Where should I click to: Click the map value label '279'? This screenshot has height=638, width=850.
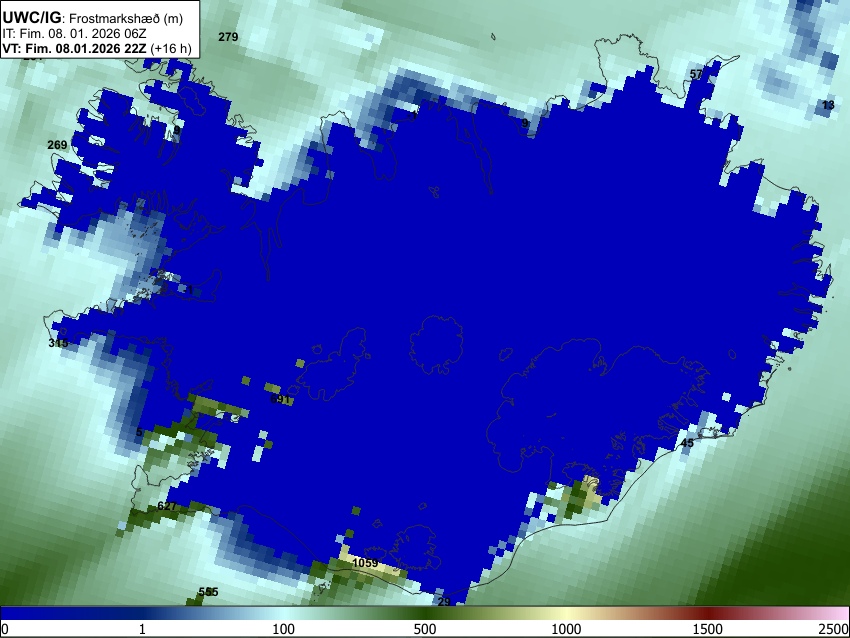(x=228, y=37)
